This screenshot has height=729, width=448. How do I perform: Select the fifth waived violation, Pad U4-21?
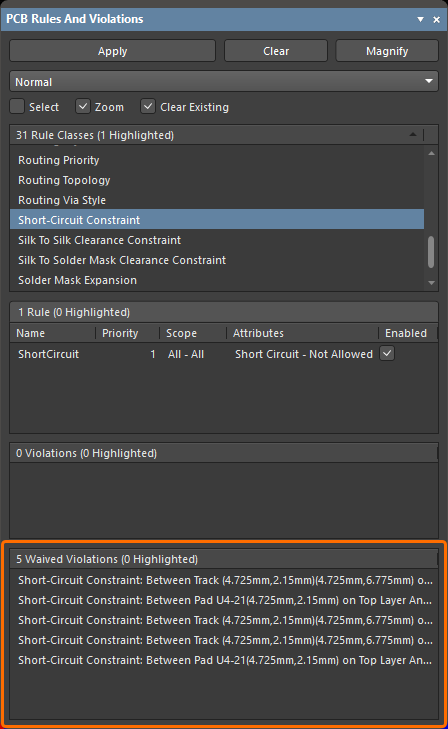224,660
